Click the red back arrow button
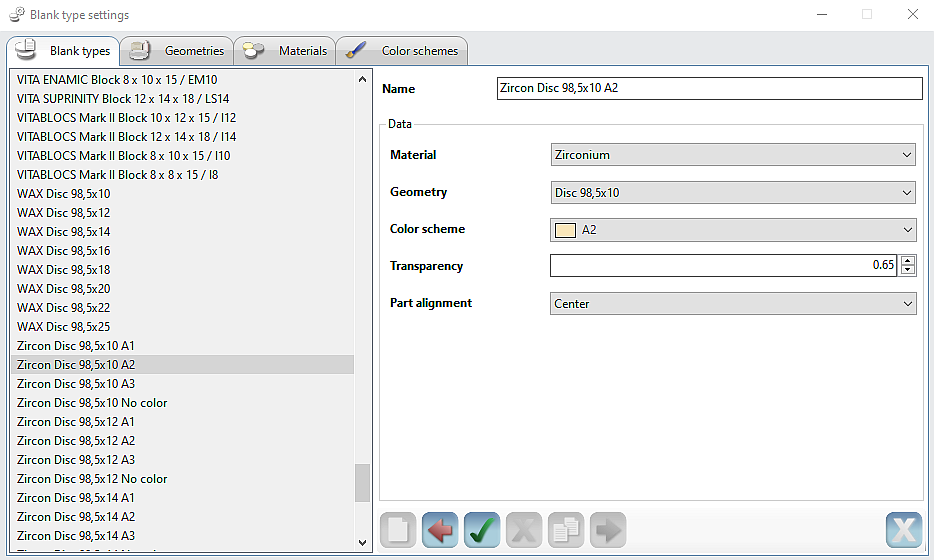This screenshot has width=934, height=560. coord(440,530)
